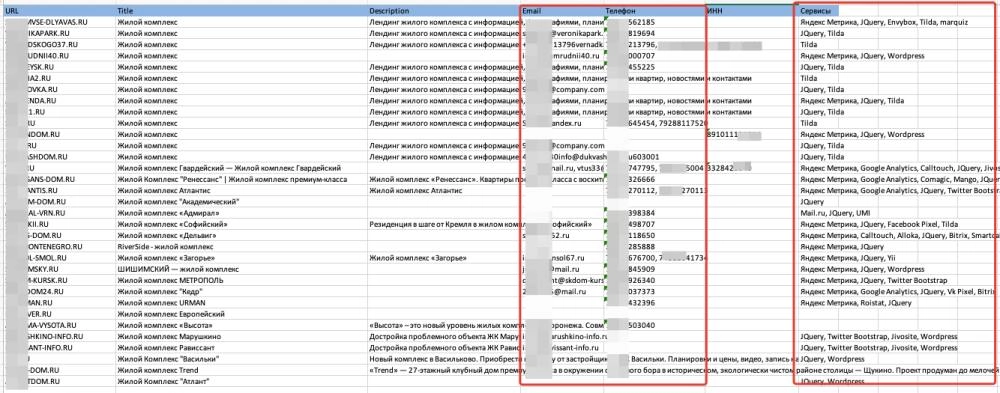Click services cell in the Марушкино row
Screen dimensions: 1000x393
point(878,336)
